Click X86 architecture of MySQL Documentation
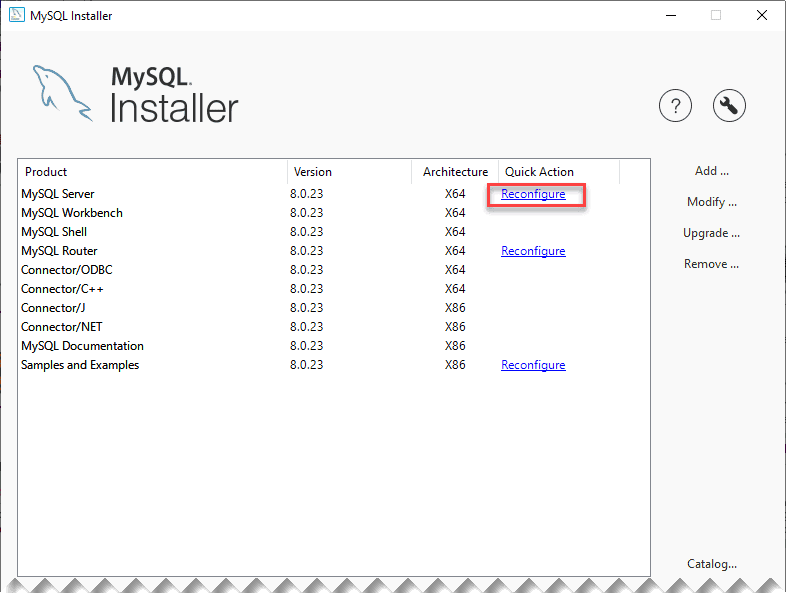 (455, 346)
